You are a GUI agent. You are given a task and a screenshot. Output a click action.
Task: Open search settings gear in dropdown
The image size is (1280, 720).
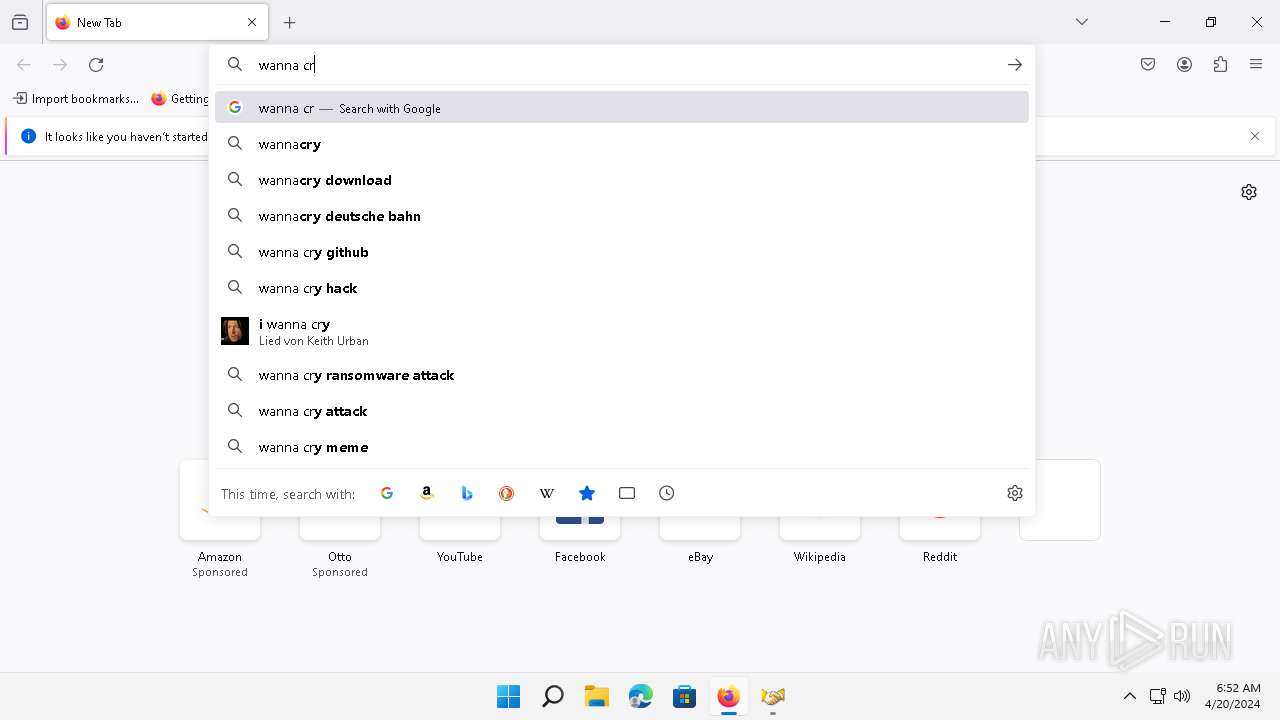(1015, 493)
